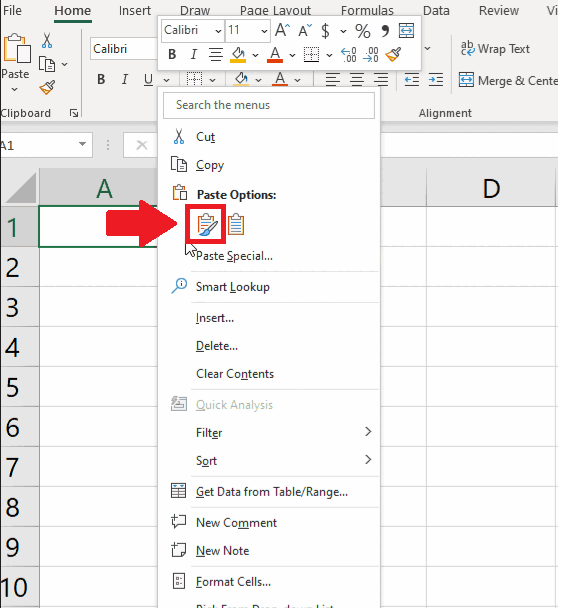Click the Search the menus field
The height and width of the screenshot is (608, 565).
(269, 105)
